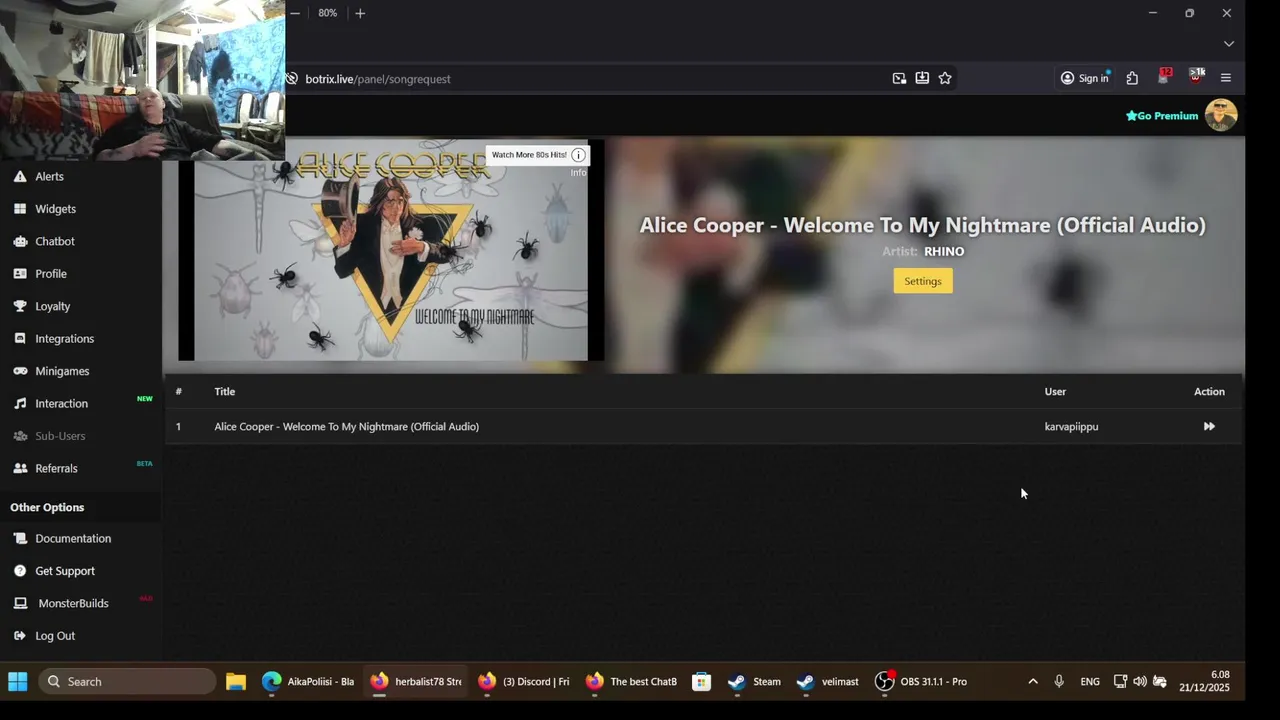This screenshot has width=1280, height=720.
Task: Skip the Alice Cooper song in queue
Action: 1209,426
